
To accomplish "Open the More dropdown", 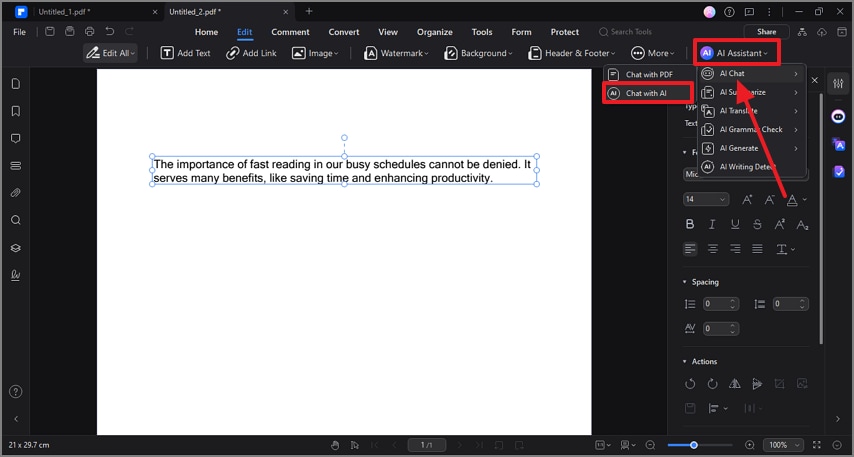I will click(x=652, y=53).
